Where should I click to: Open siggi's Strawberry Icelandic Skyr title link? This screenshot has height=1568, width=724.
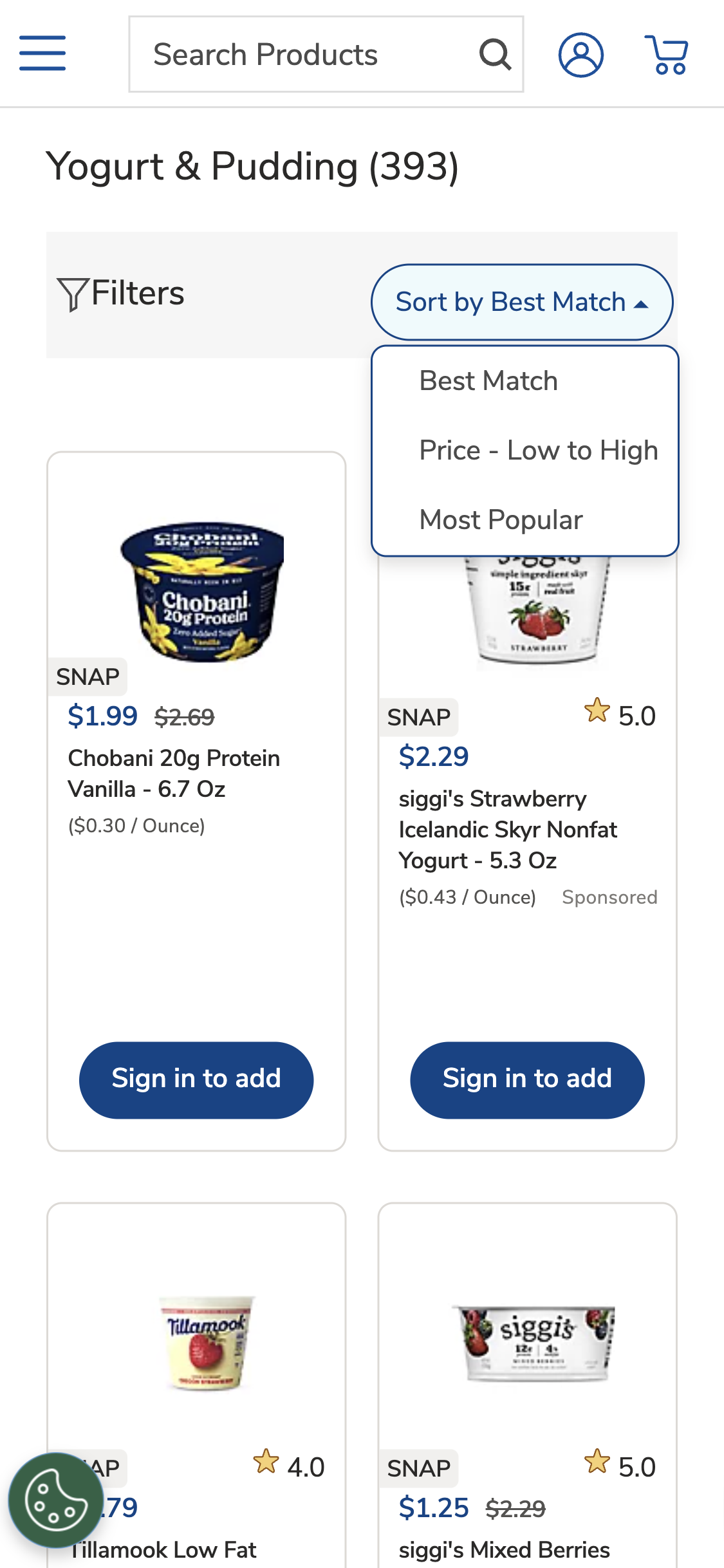507,829
